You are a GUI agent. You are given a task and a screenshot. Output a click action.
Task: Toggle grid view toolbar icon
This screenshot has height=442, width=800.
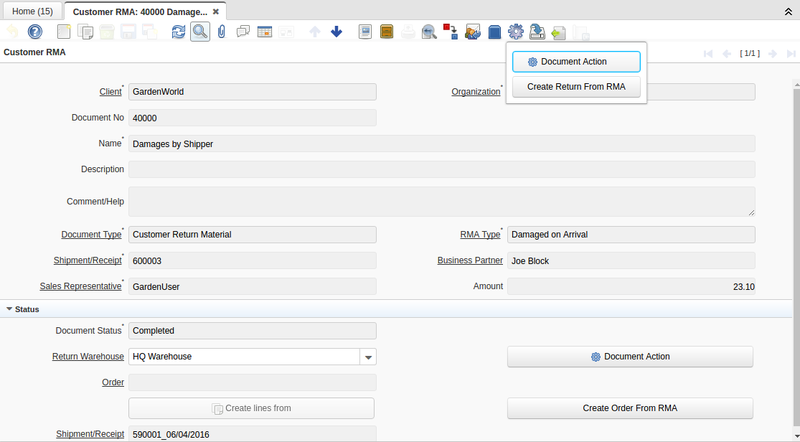pyautogui.click(x=265, y=32)
